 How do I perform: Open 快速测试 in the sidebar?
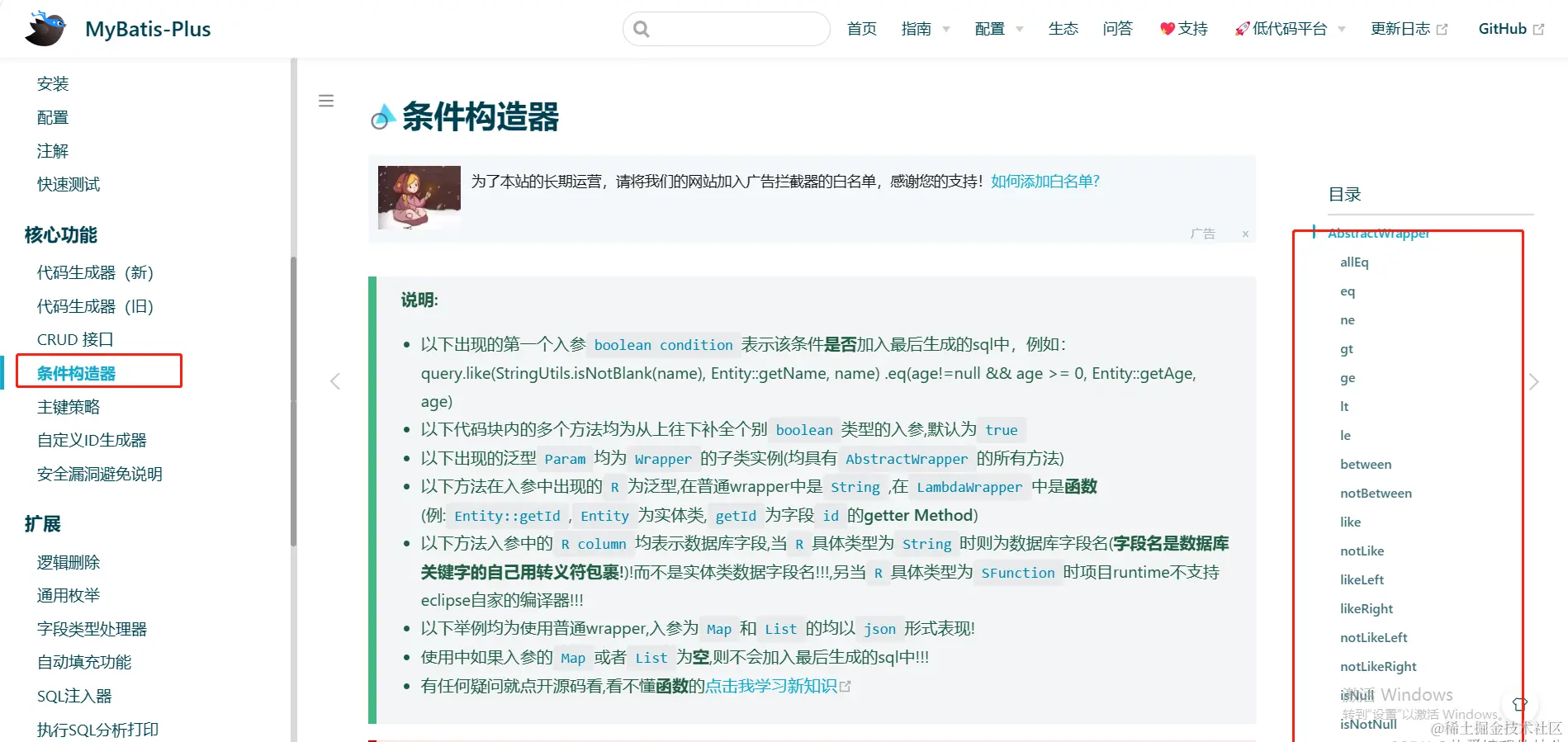tap(69, 184)
